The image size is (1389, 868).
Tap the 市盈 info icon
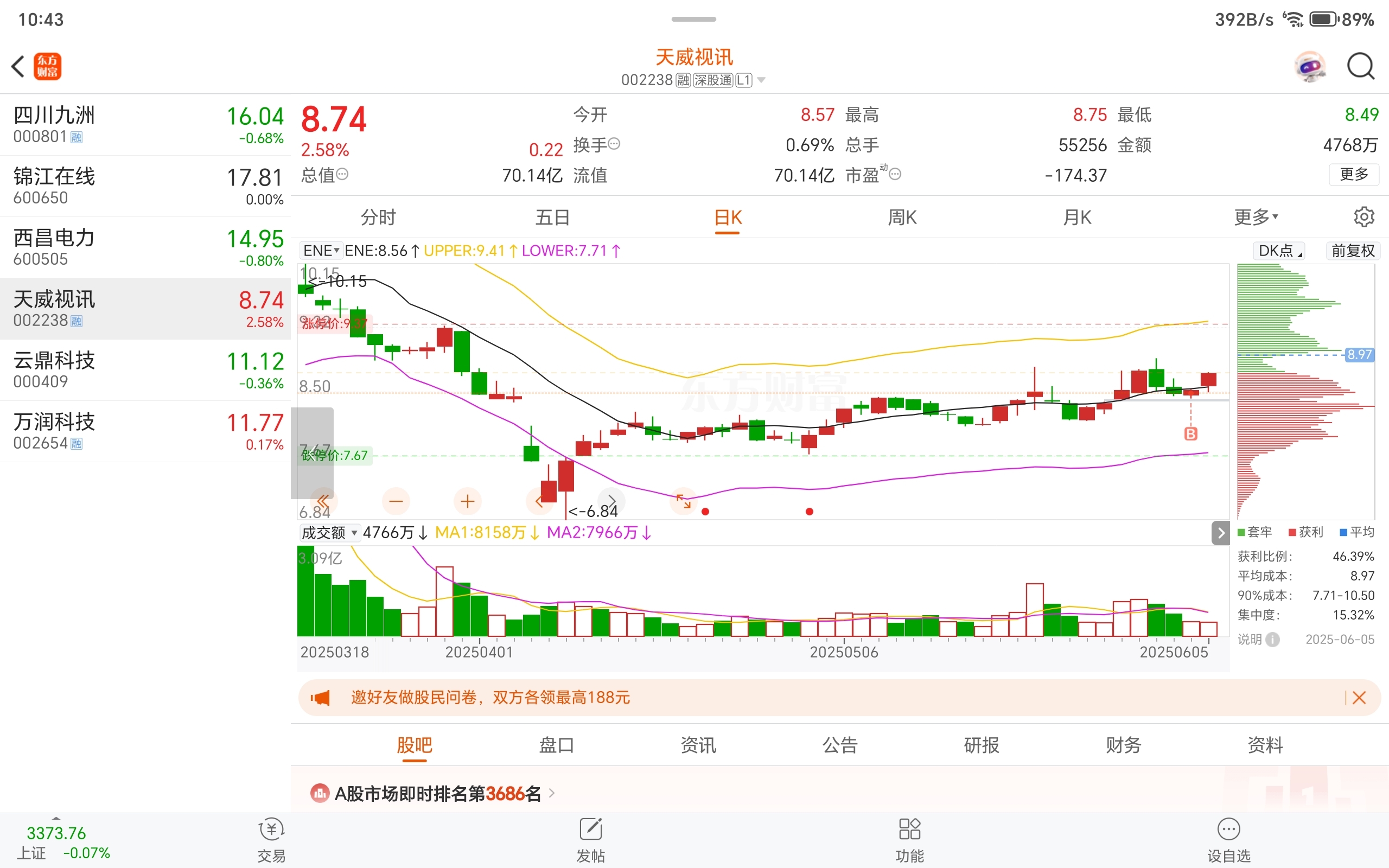(x=895, y=174)
